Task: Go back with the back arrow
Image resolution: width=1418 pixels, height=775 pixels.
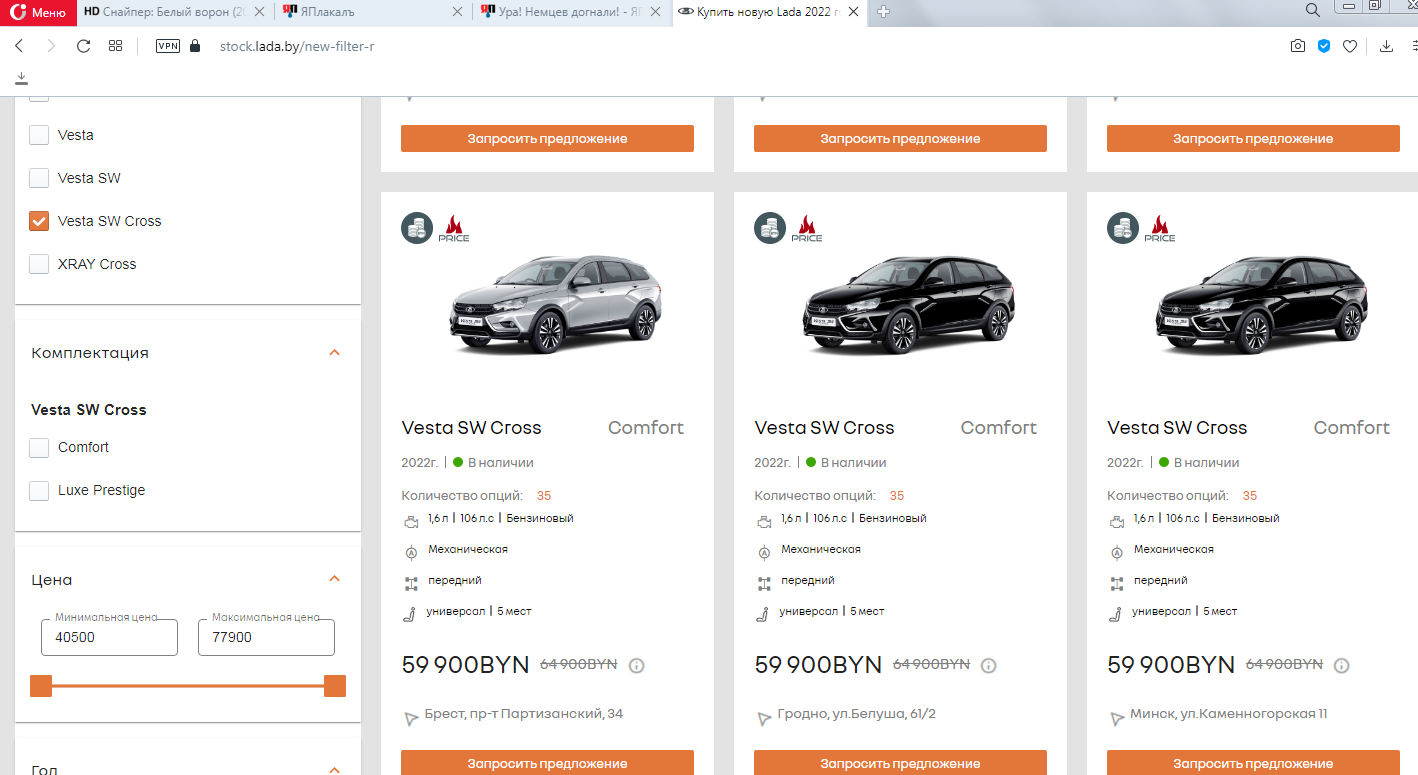Action: [x=19, y=46]
